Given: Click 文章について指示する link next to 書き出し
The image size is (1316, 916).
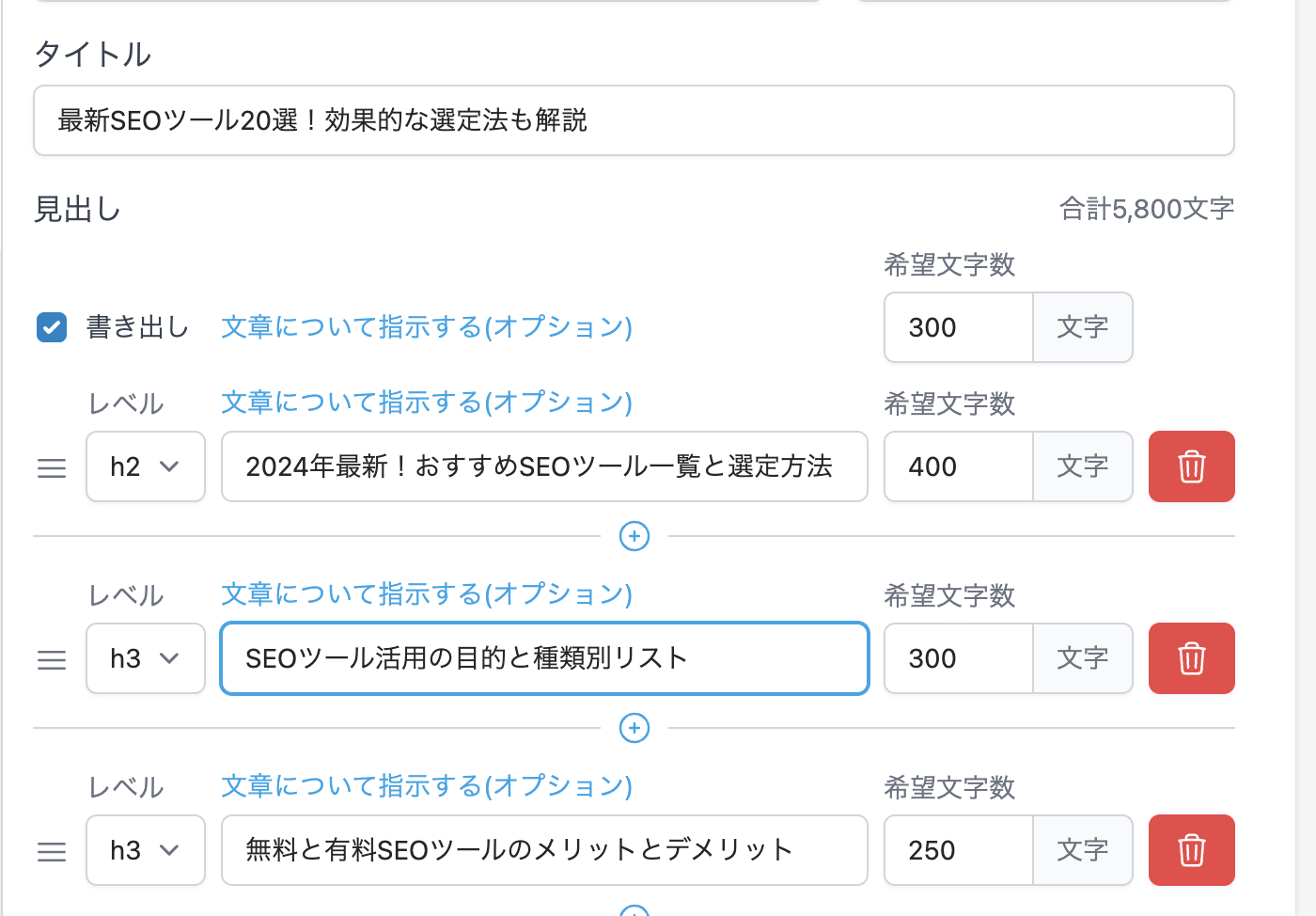Looking at the screenshot, I should (x=426, y=327).
